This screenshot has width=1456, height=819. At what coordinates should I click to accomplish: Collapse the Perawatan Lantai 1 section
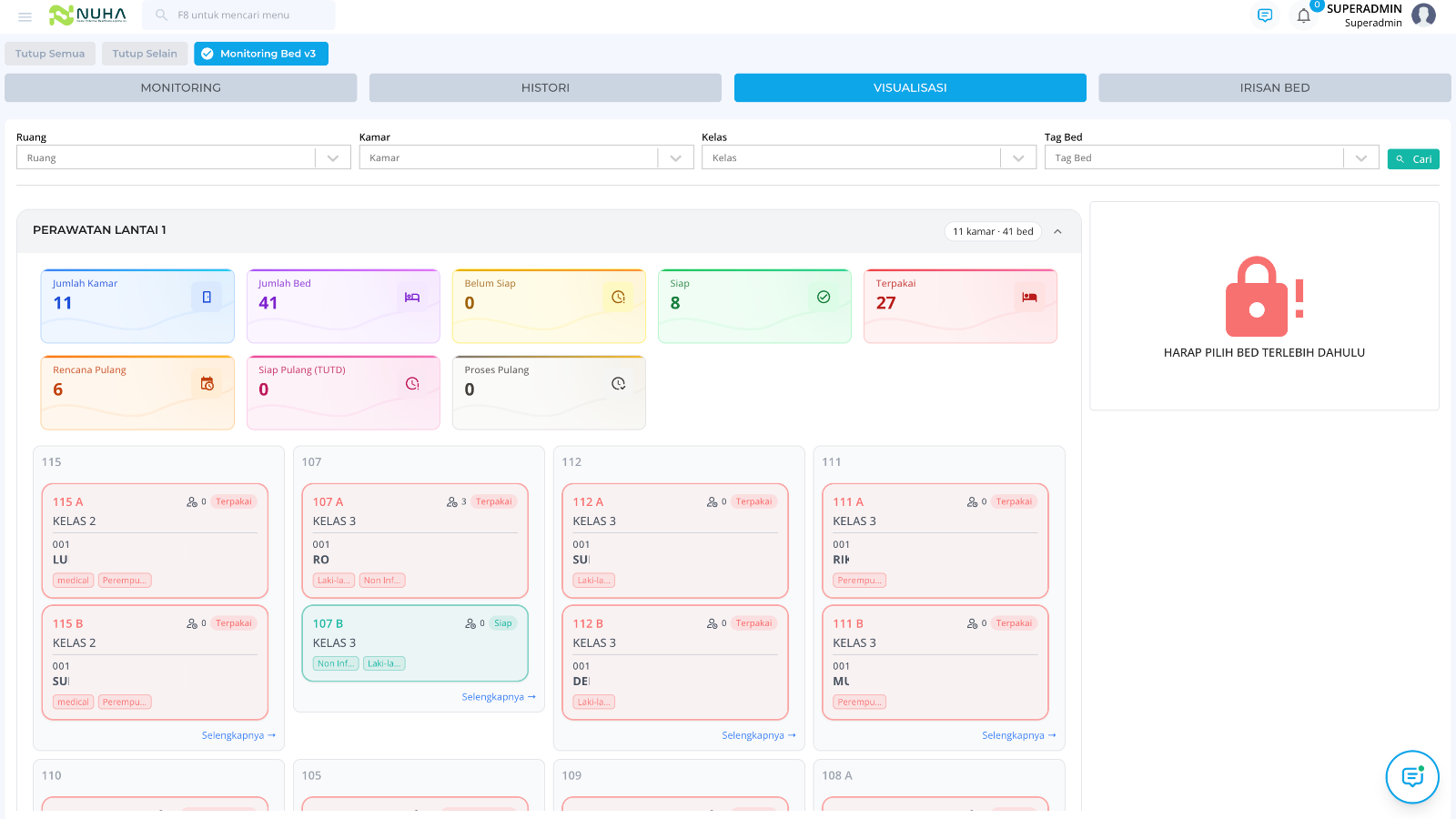pos(1057,231)
